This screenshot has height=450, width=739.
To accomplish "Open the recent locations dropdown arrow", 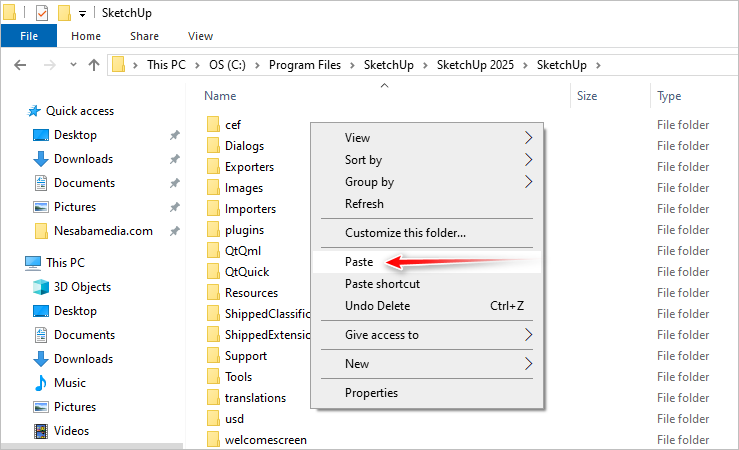I will 73,65.
